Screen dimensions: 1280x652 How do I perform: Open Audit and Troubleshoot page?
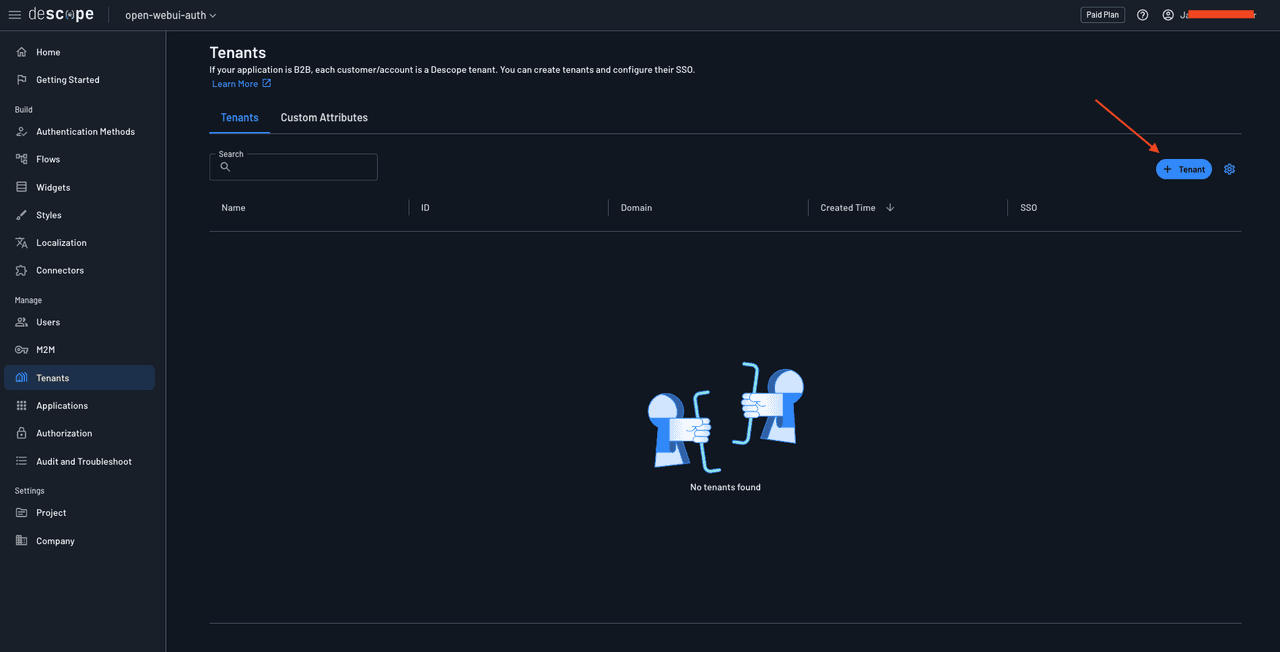point(84,461)
